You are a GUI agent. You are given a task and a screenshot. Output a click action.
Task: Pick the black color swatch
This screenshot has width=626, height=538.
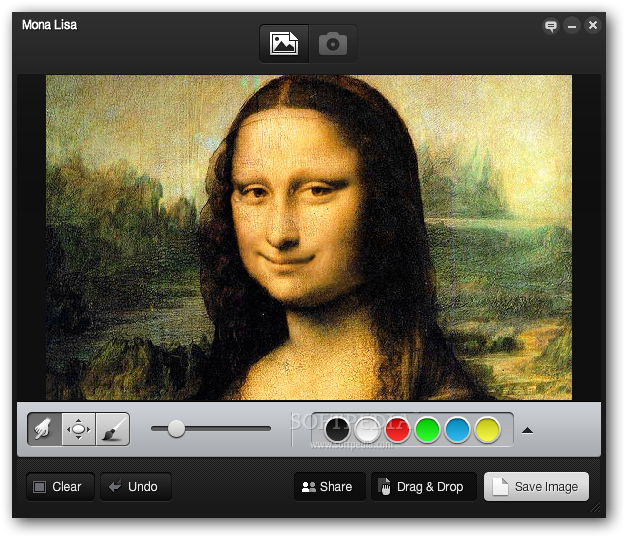click(x=337, y=429)
